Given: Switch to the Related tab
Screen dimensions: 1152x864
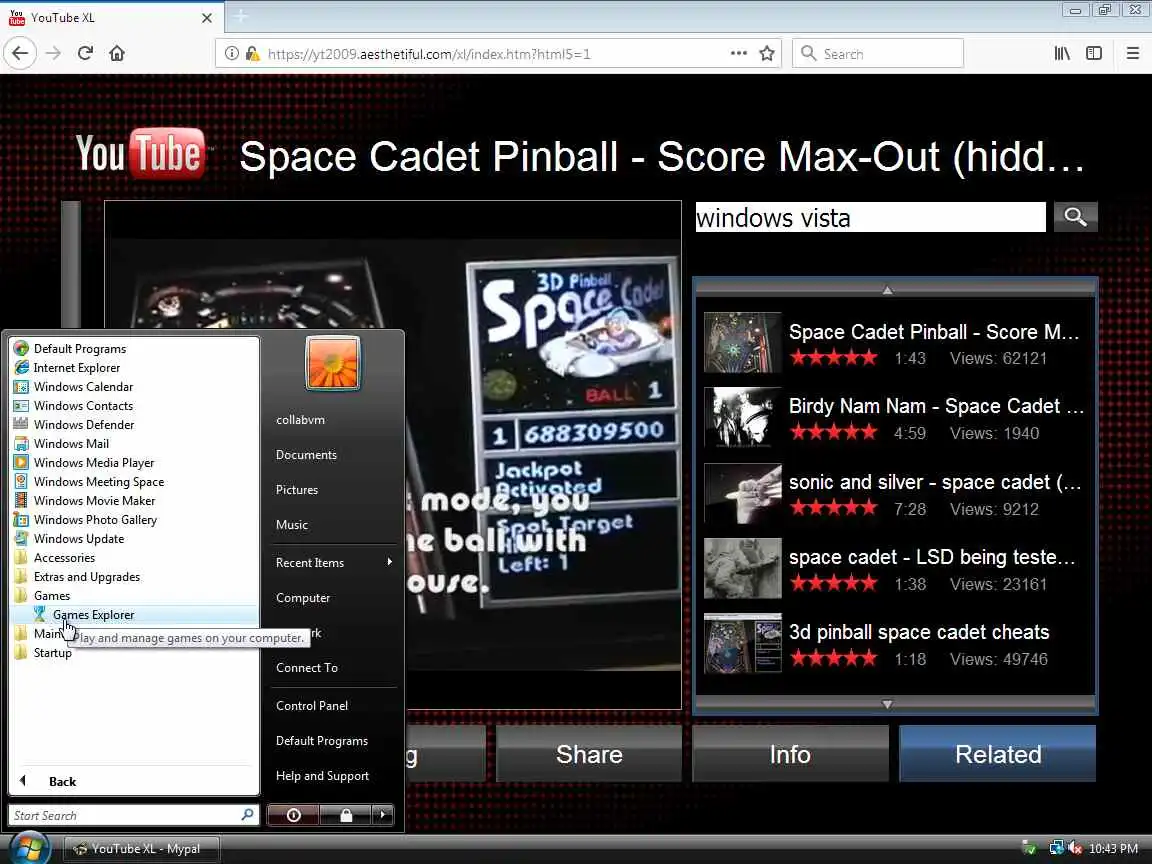Looking at the screenshot, I should point(998,754).
